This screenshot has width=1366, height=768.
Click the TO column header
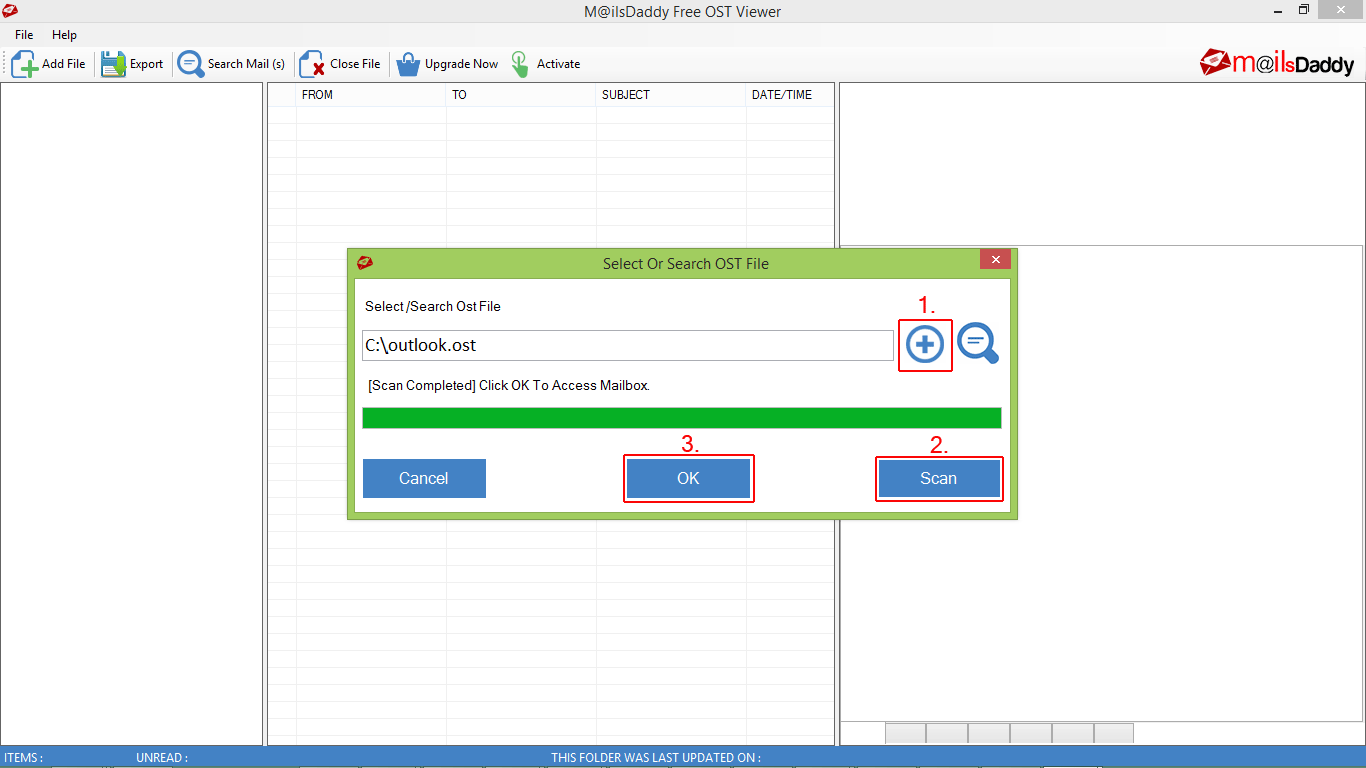[521, 95]
